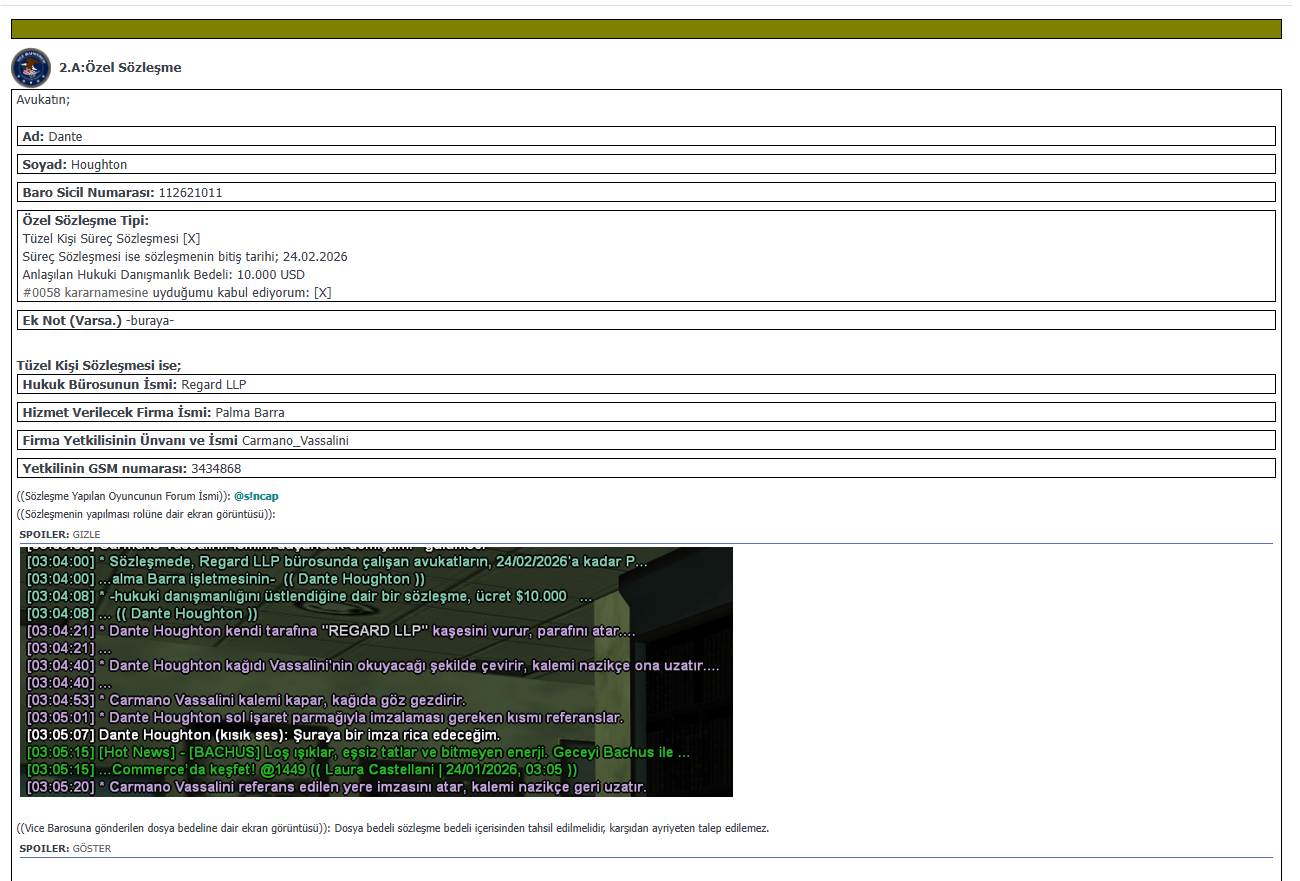Click the in-game chat log screenshot
This screenshot has height=881, width=1300.
click(376, 672)
